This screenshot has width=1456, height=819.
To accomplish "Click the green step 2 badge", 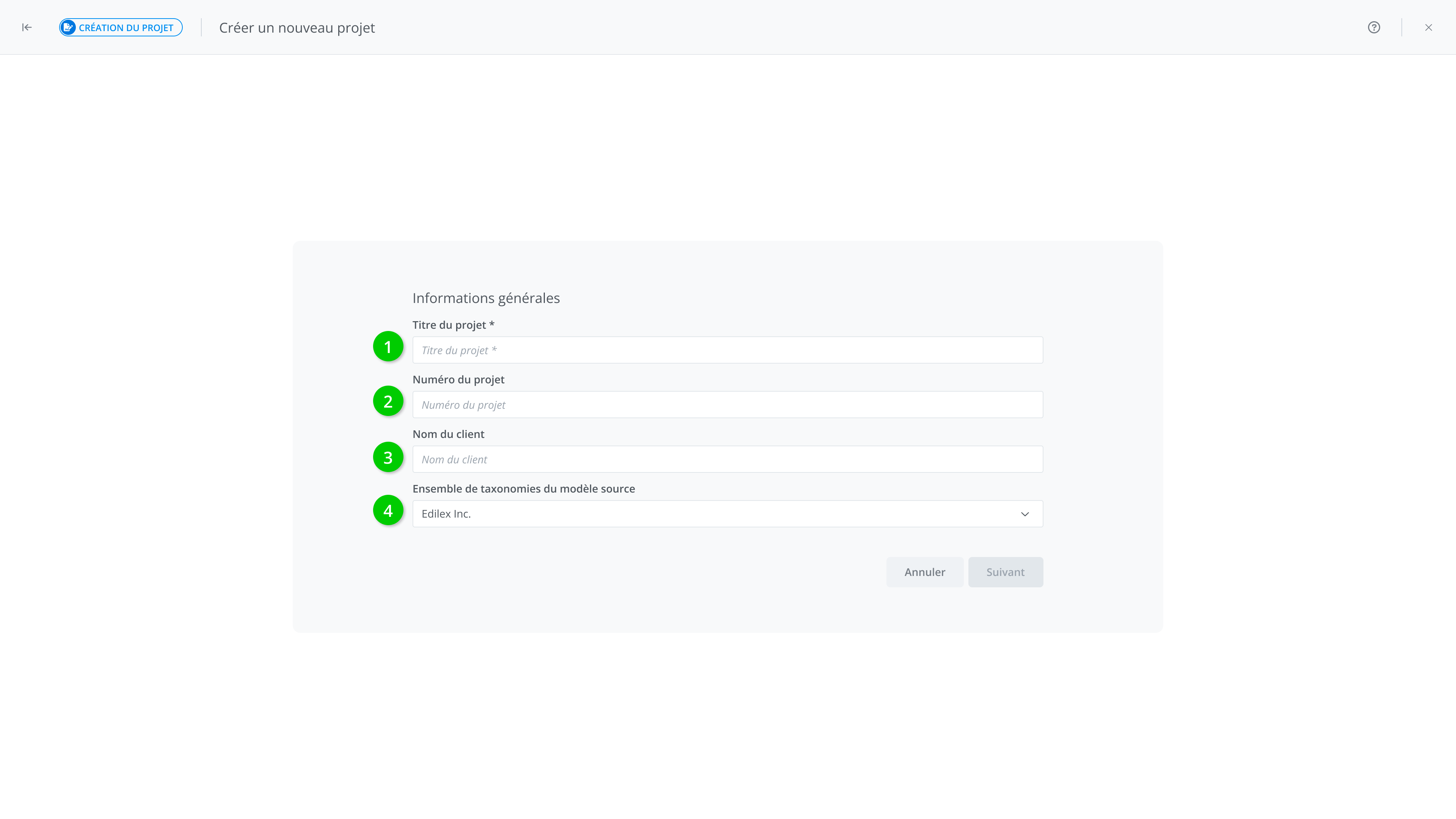I will click(x=388, y=401).
